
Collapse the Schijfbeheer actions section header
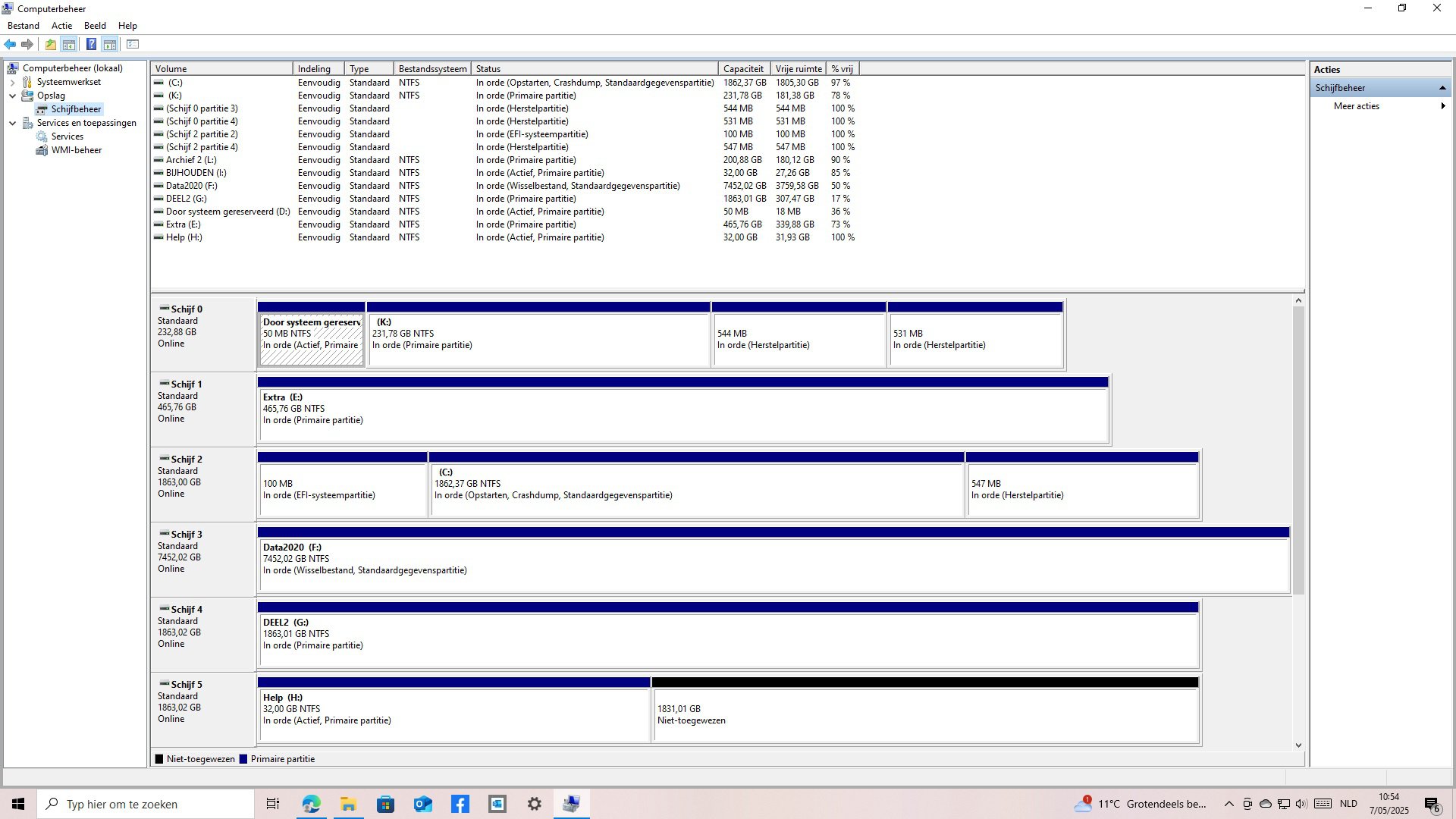click(1442, 88)
